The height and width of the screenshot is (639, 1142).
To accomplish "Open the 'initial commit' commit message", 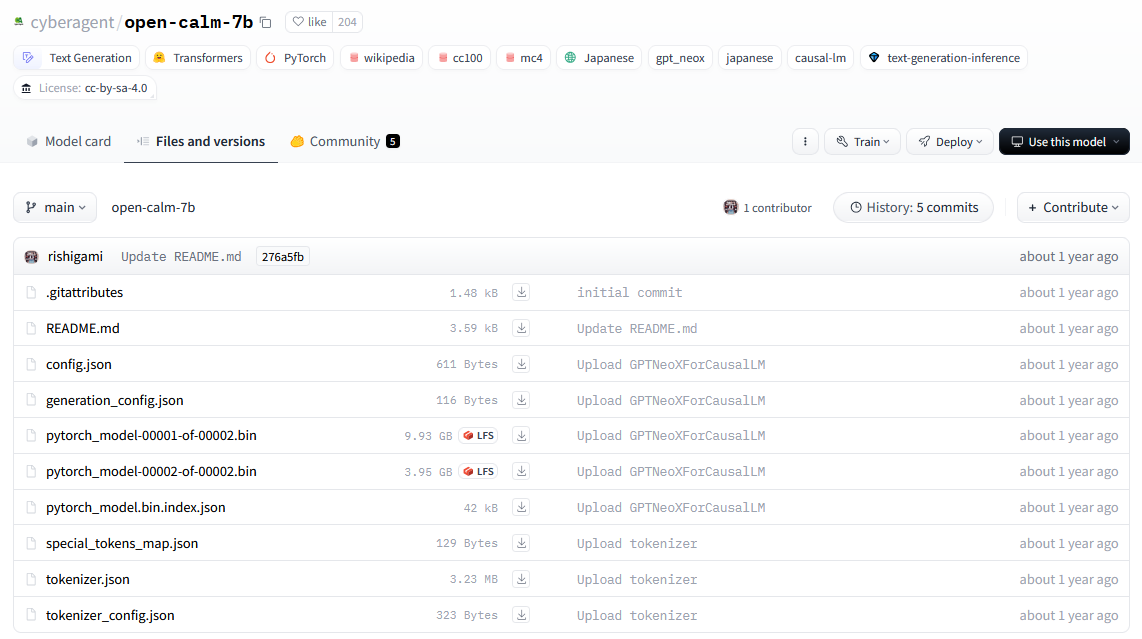I will (x=629, y=292).
